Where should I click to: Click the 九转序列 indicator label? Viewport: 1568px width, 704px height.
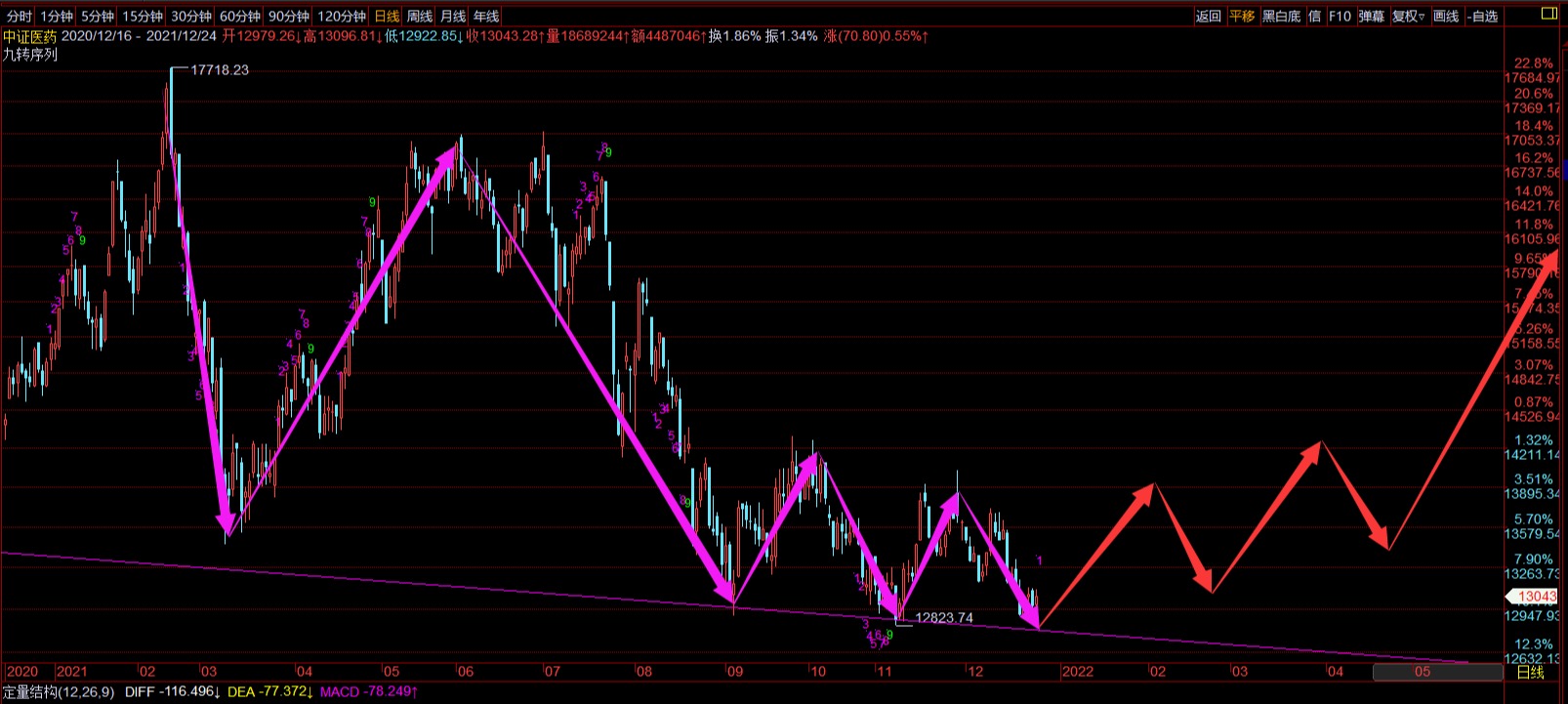[30, 55]
